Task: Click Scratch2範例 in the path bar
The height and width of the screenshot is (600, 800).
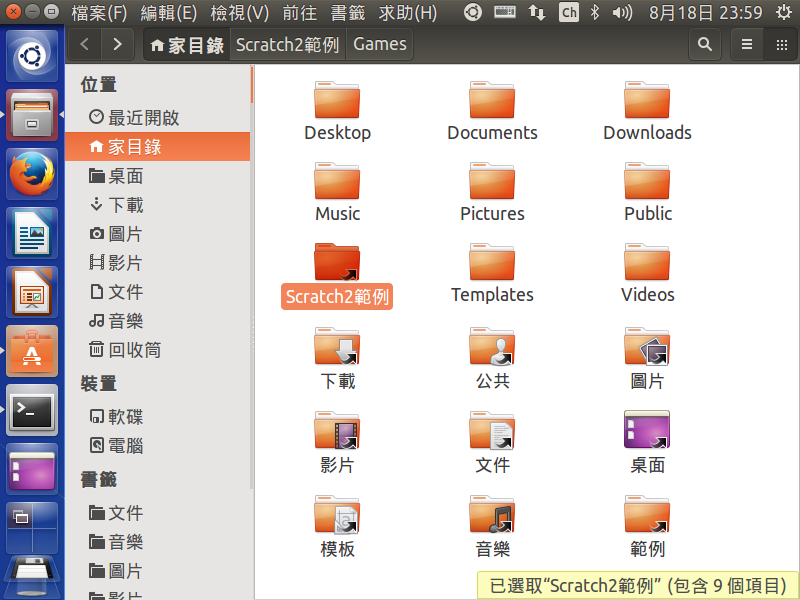Action: point(288,45)
